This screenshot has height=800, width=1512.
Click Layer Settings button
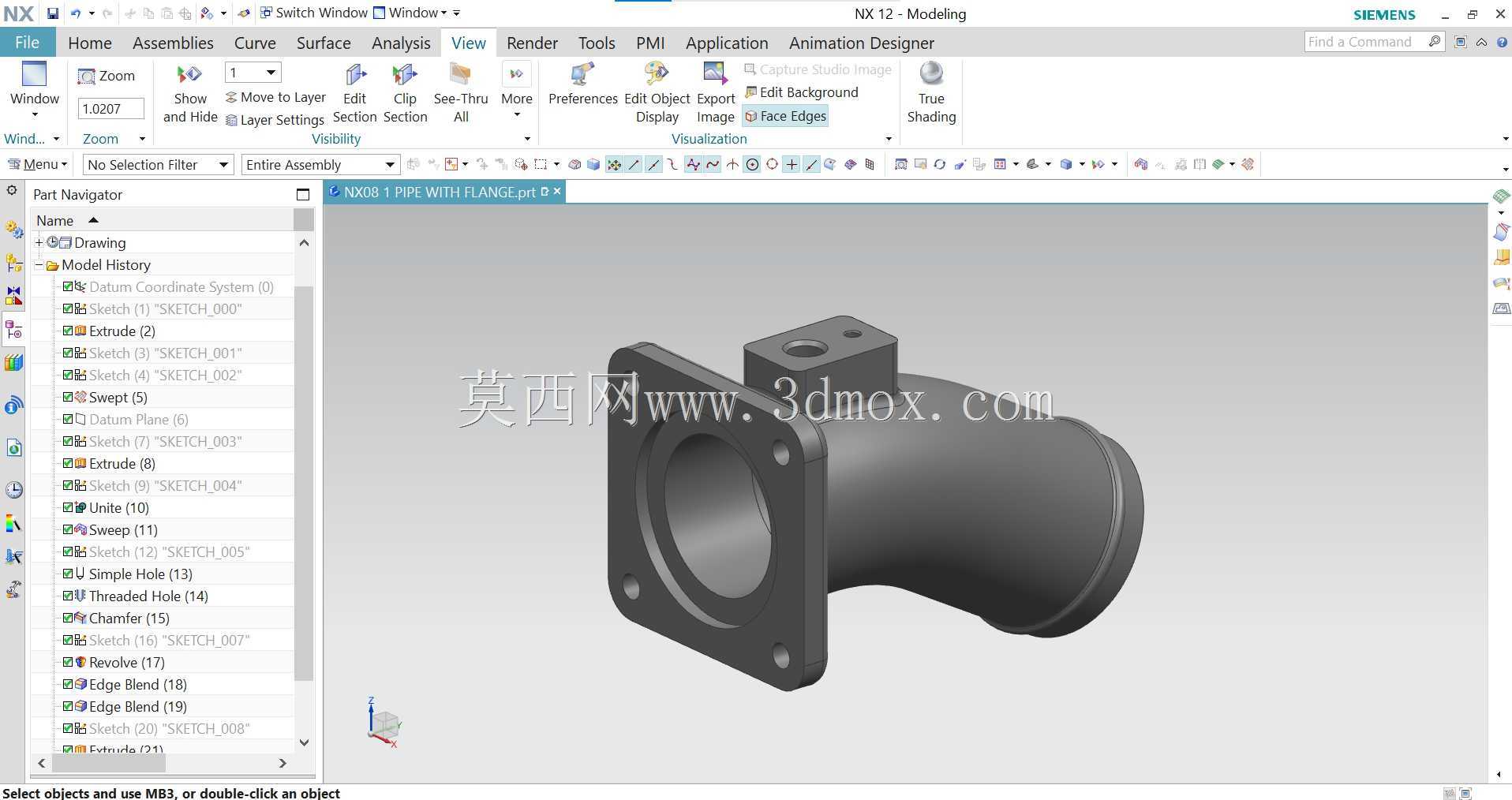coord(275,120)
